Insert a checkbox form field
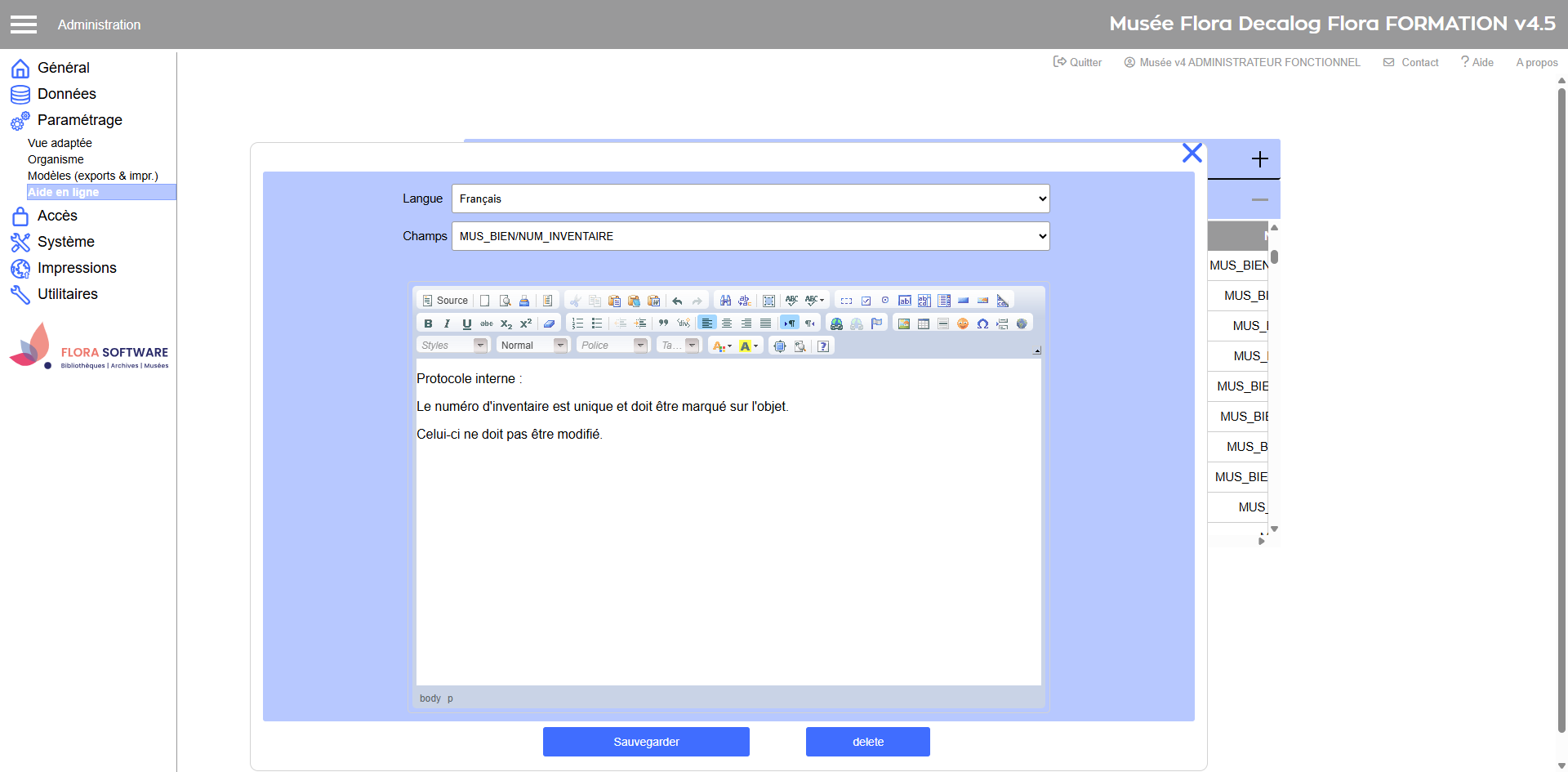The height and width of the screenshot is (772, 1568). [x=866, y=301]
